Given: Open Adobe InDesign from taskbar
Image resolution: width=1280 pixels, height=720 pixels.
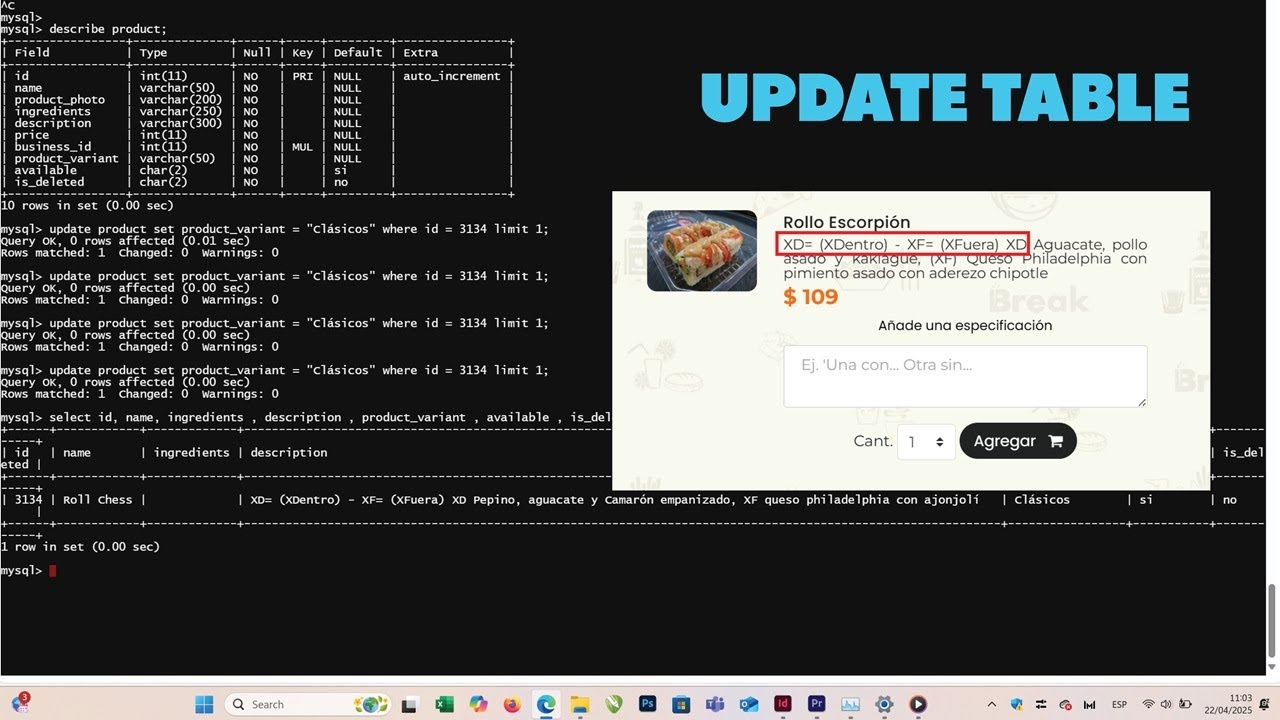Looking at the screenshot, I should (x=783, y=704).
